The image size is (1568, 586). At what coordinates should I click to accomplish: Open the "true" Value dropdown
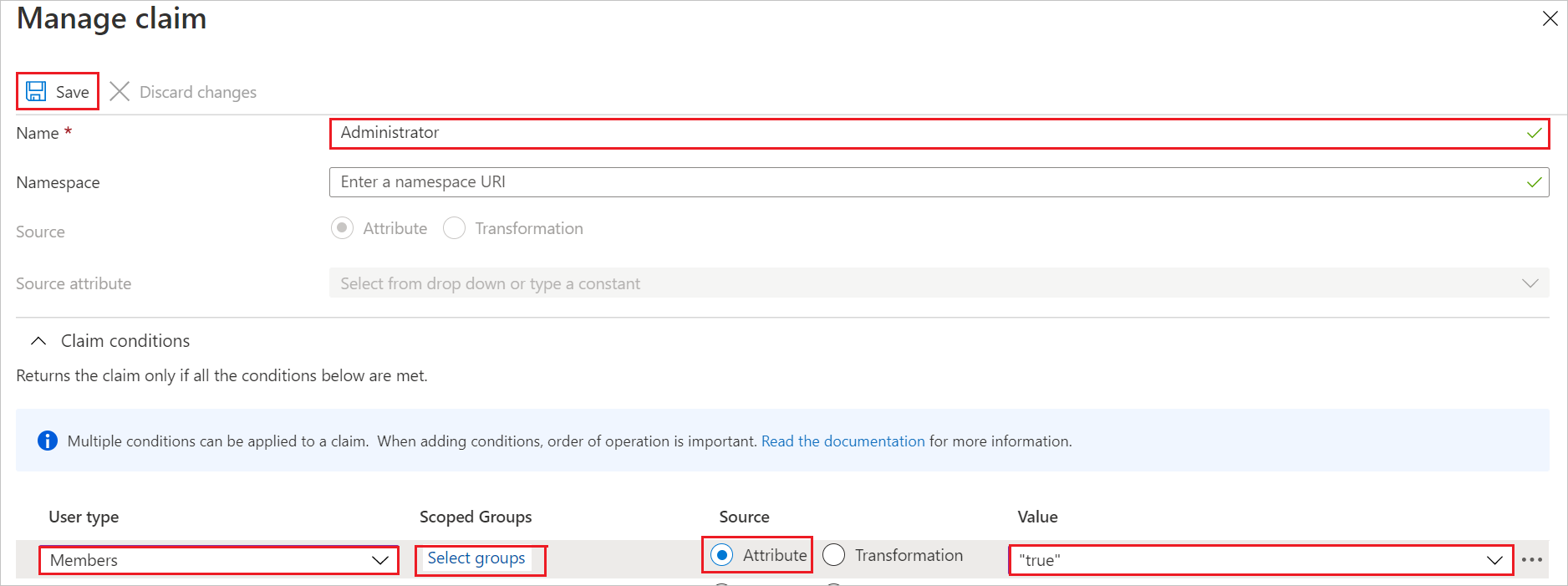(x=1261, y=560)
